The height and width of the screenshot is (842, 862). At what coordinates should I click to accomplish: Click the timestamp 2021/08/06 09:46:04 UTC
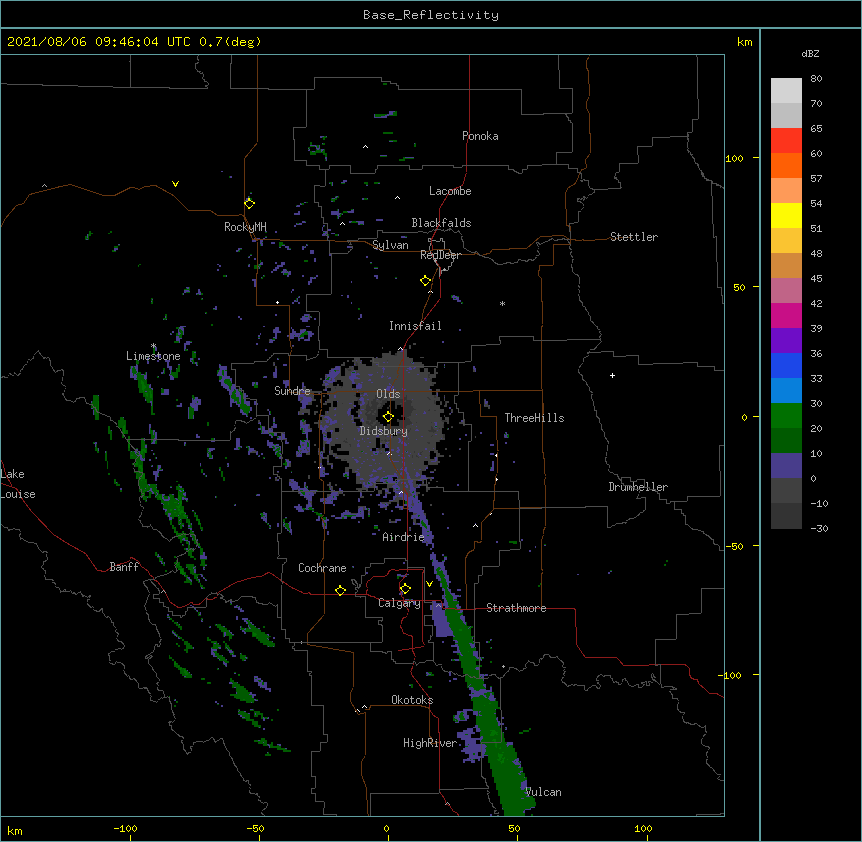point(99,42)
